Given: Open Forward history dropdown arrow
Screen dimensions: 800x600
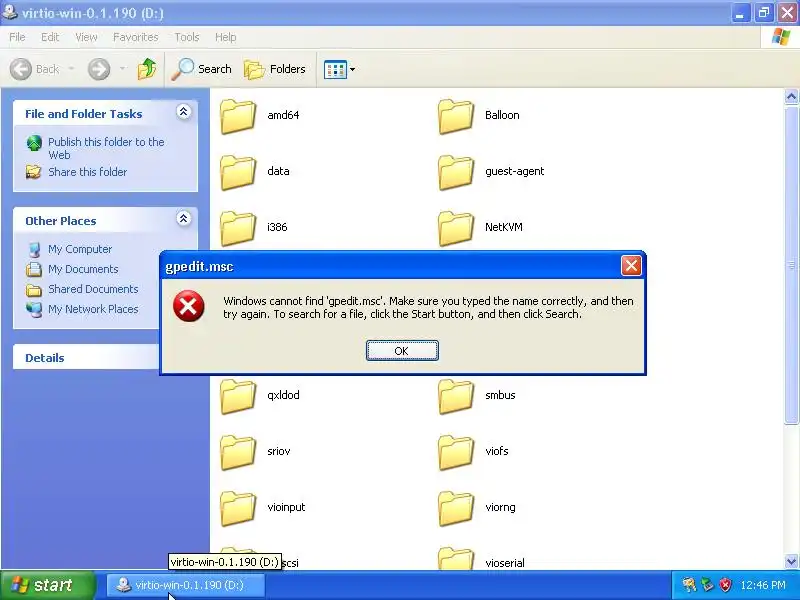Looking at the screenshot, I should point(122,69).
